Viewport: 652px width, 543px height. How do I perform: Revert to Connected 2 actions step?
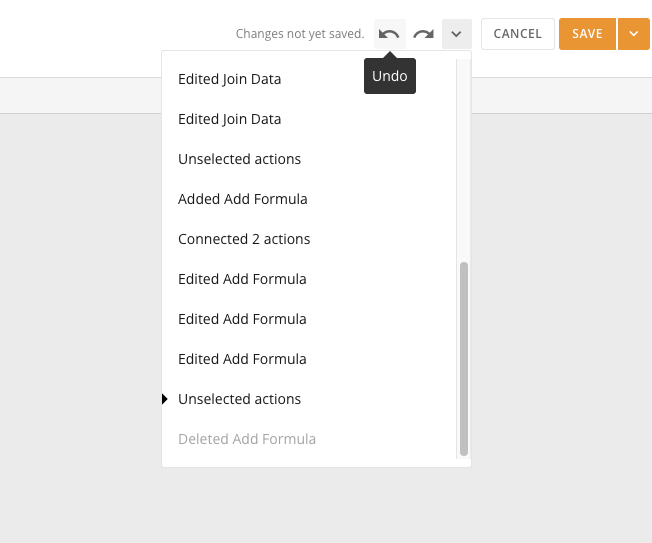[244, 239]
